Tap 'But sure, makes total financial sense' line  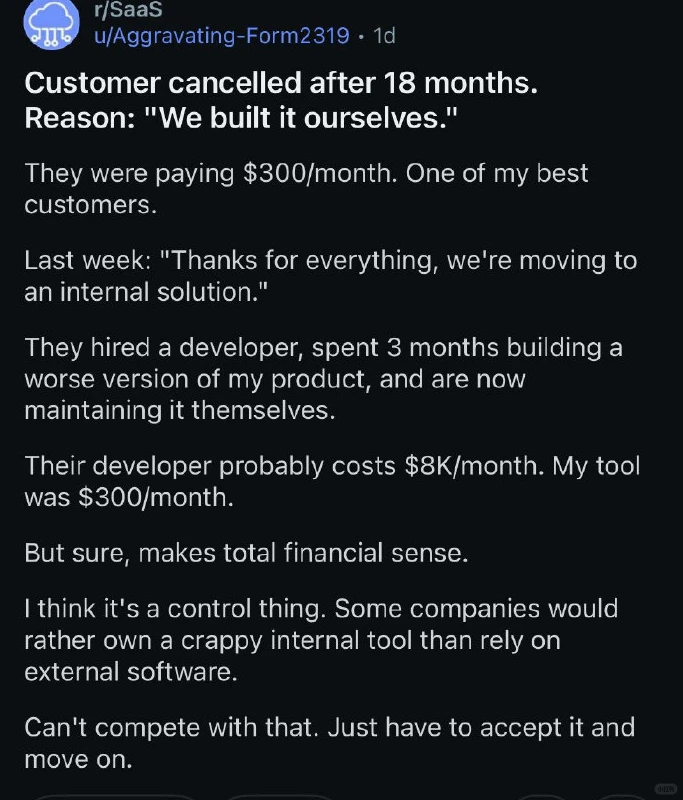246,553
